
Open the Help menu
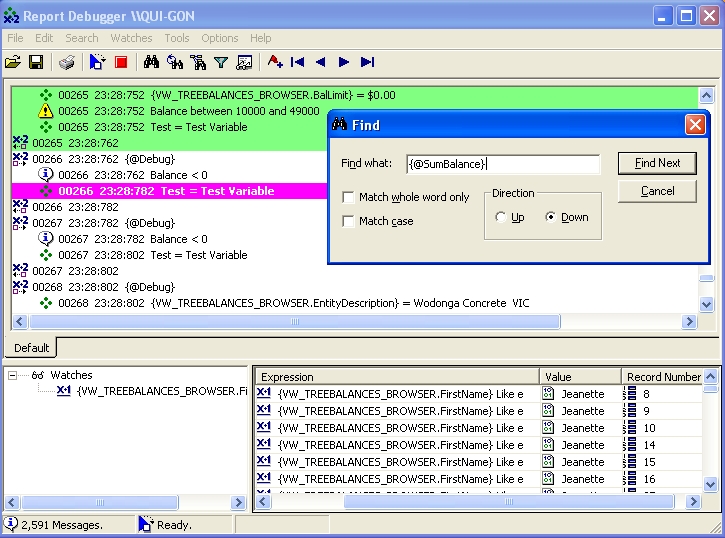pyautogui.click(x=261, y=38)
